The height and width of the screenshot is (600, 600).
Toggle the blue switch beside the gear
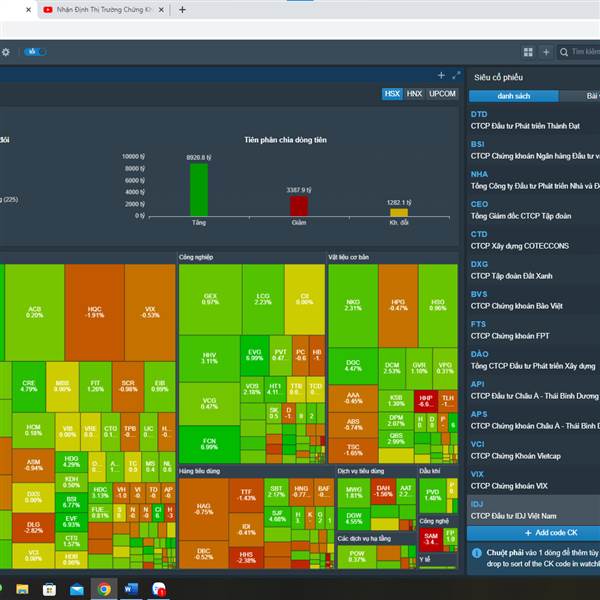point(35,52)
